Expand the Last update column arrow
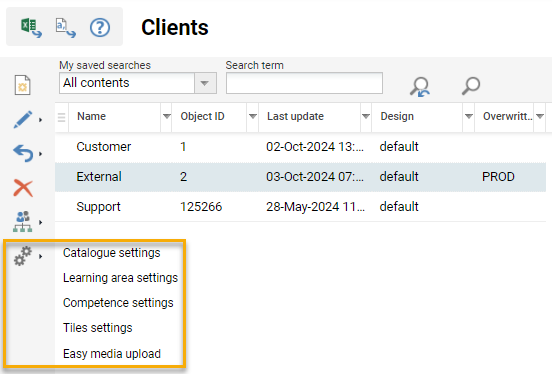The height and width of the screenshot is (374, 552). [x=366, y=116]
